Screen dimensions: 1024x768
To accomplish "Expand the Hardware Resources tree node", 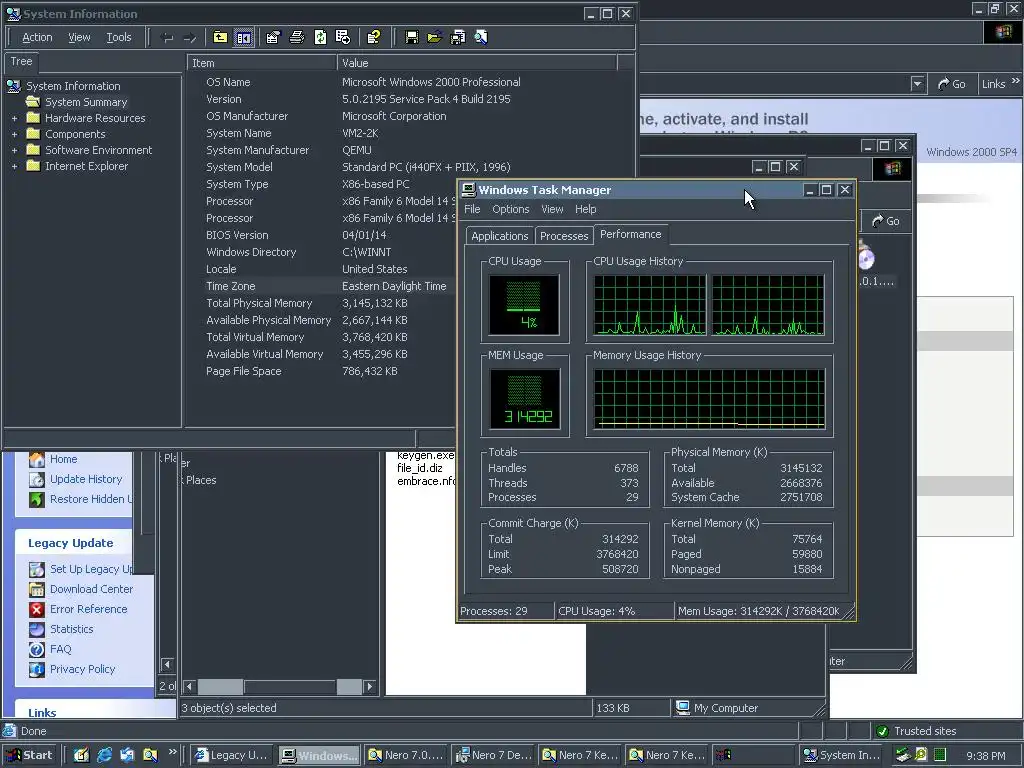I will coord(14,118).
